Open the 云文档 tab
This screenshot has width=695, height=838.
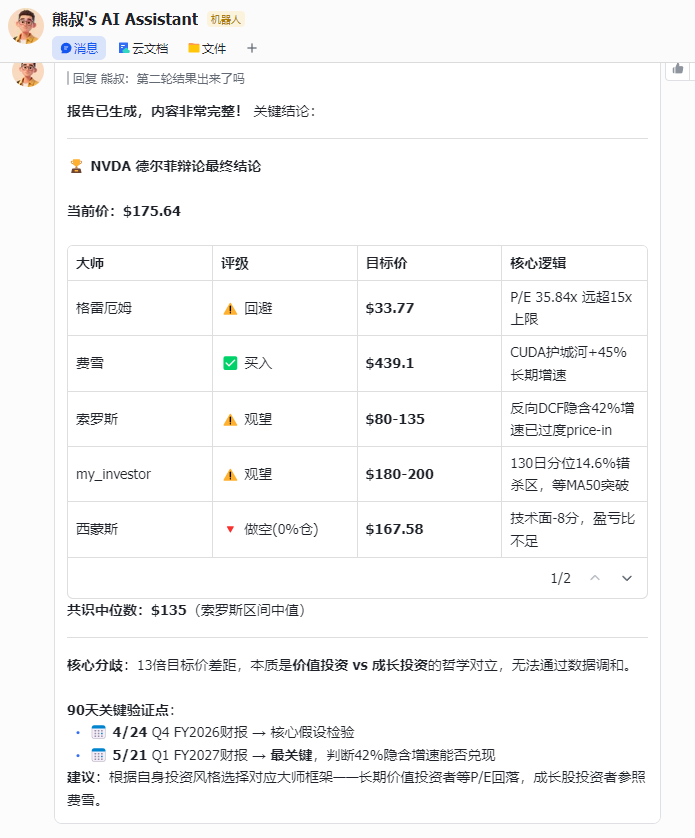click(x=143, y=48)
